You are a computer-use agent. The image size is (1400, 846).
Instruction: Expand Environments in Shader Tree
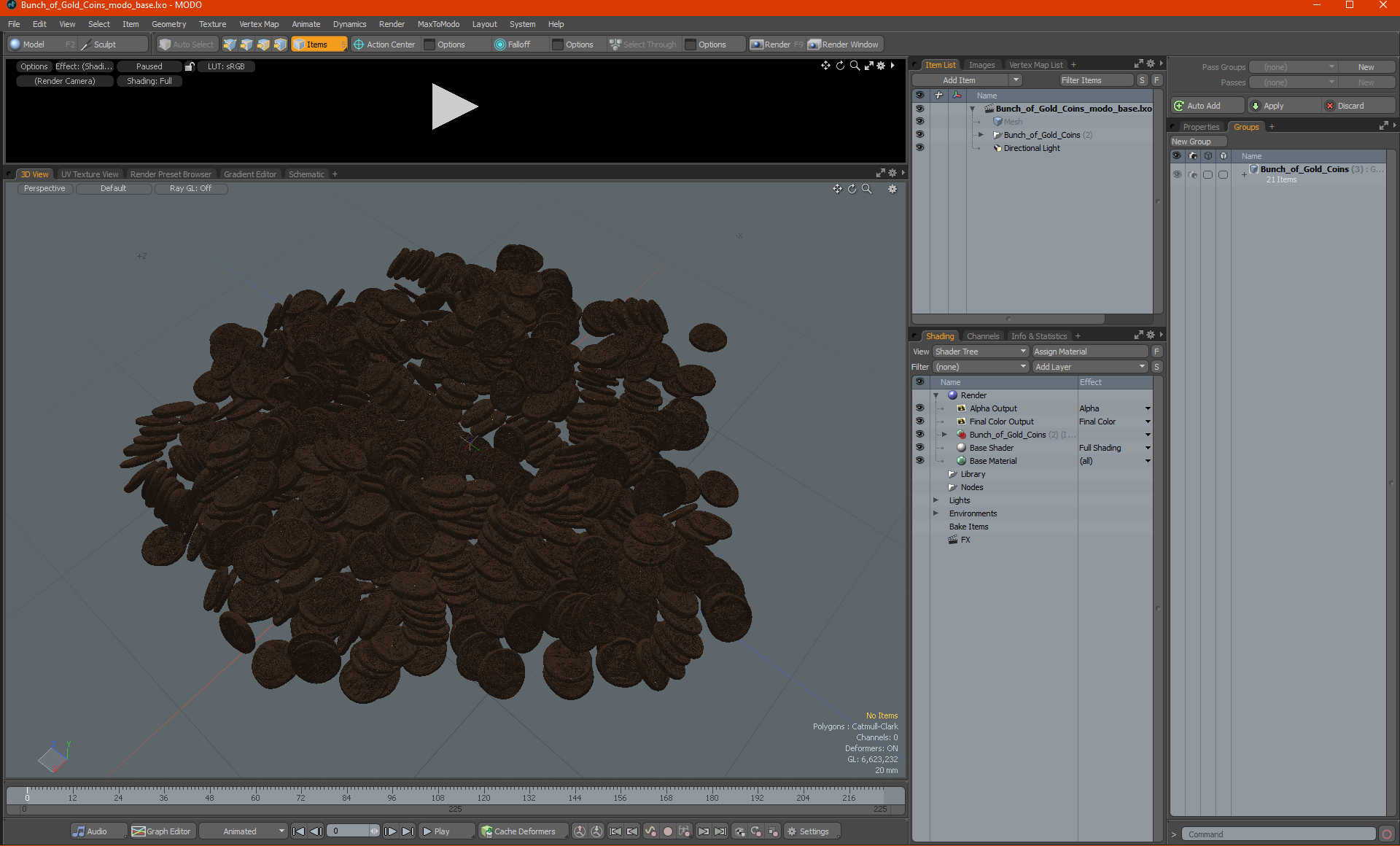pos(936,513)
